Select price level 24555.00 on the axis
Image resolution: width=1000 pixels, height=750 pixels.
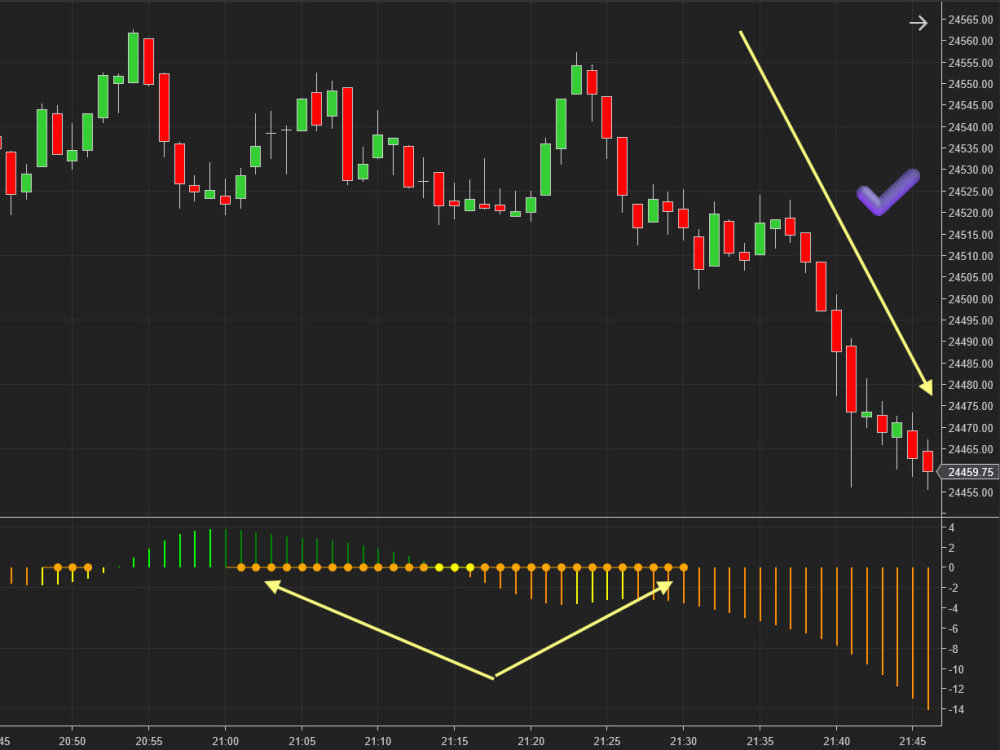point(971,62)
